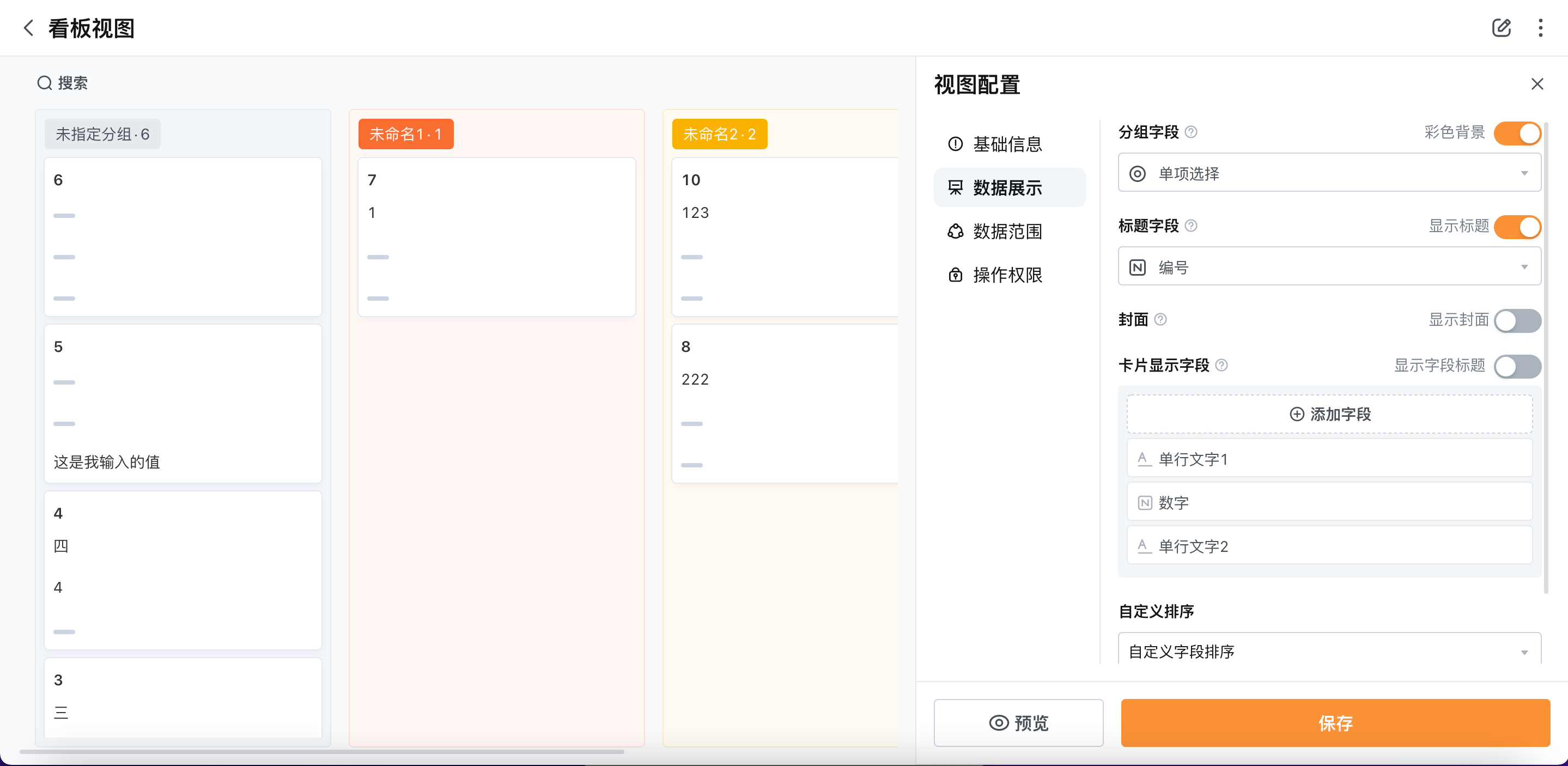Click the 保存 button
This screenshot has width=1568, height=766.
1335,723
